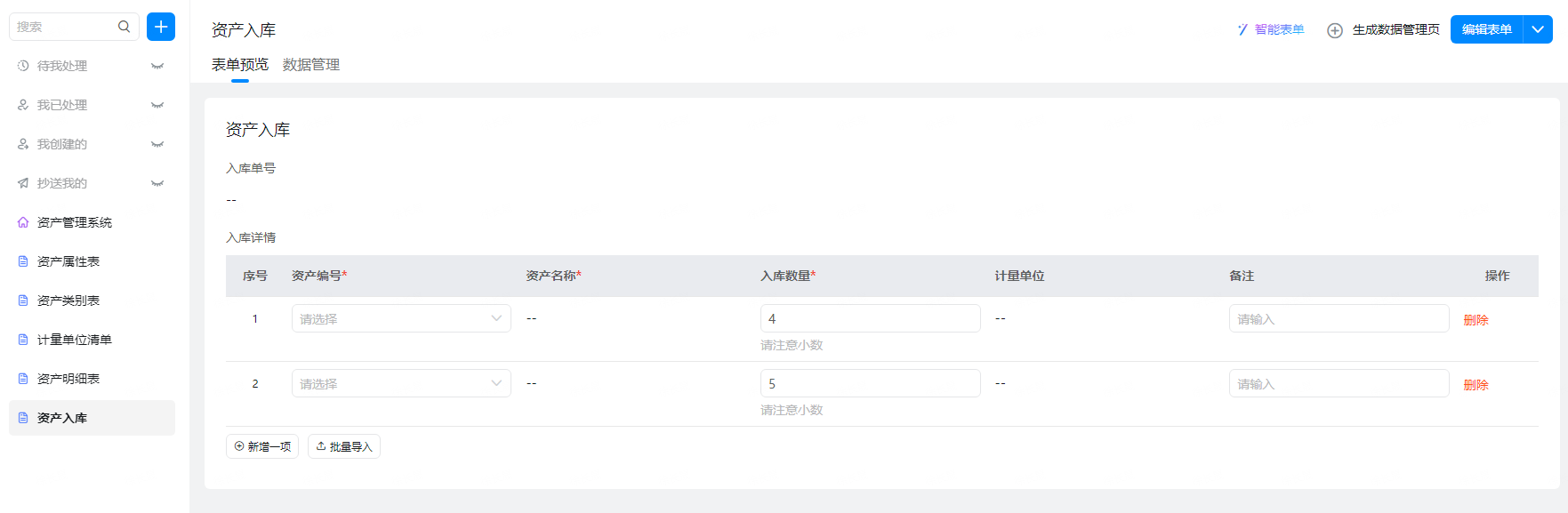Click the 批量导入 button

(344, 446)
